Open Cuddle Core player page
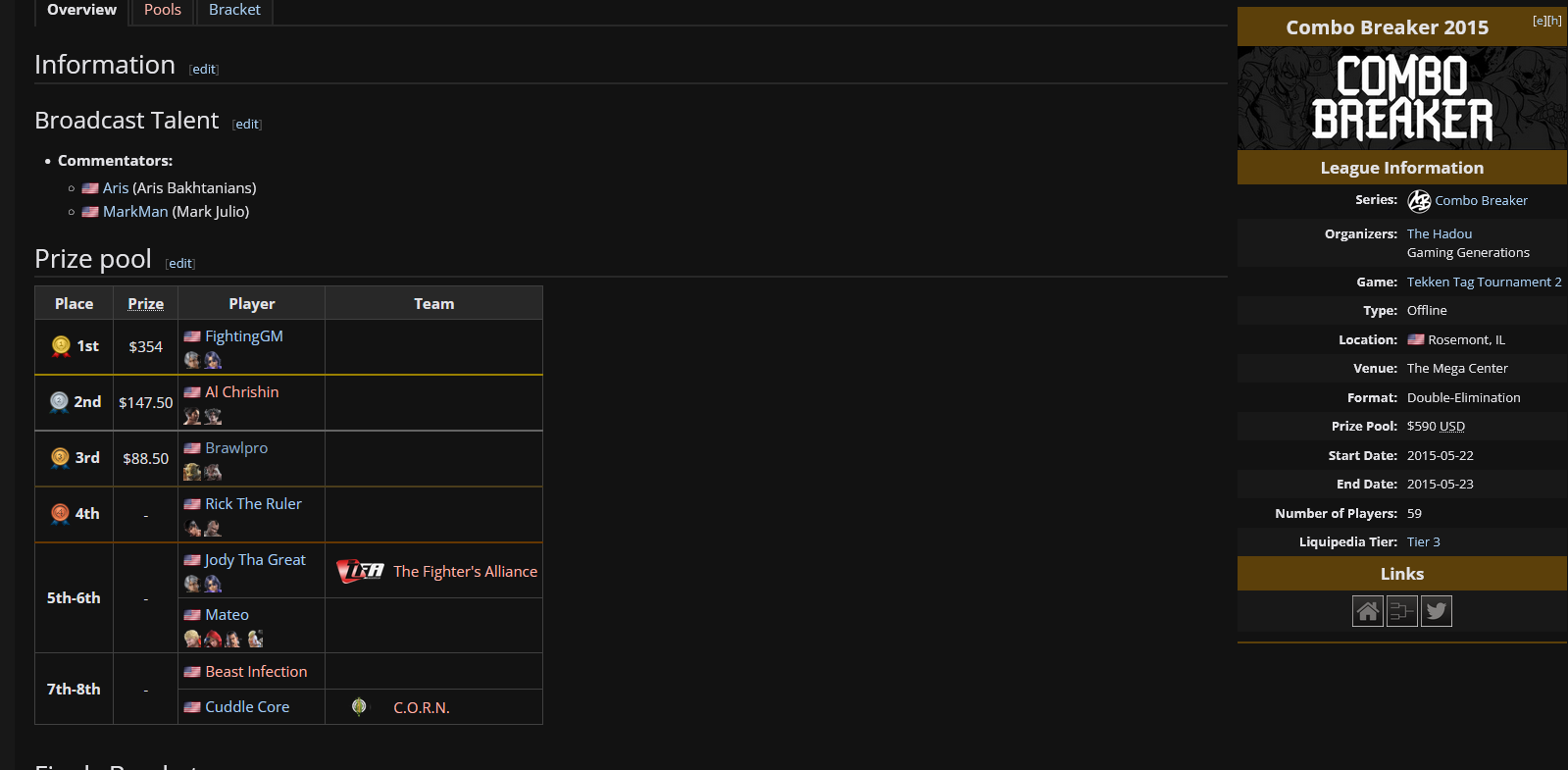Viewport: 1568px width, 770px height. click(247, 707)
